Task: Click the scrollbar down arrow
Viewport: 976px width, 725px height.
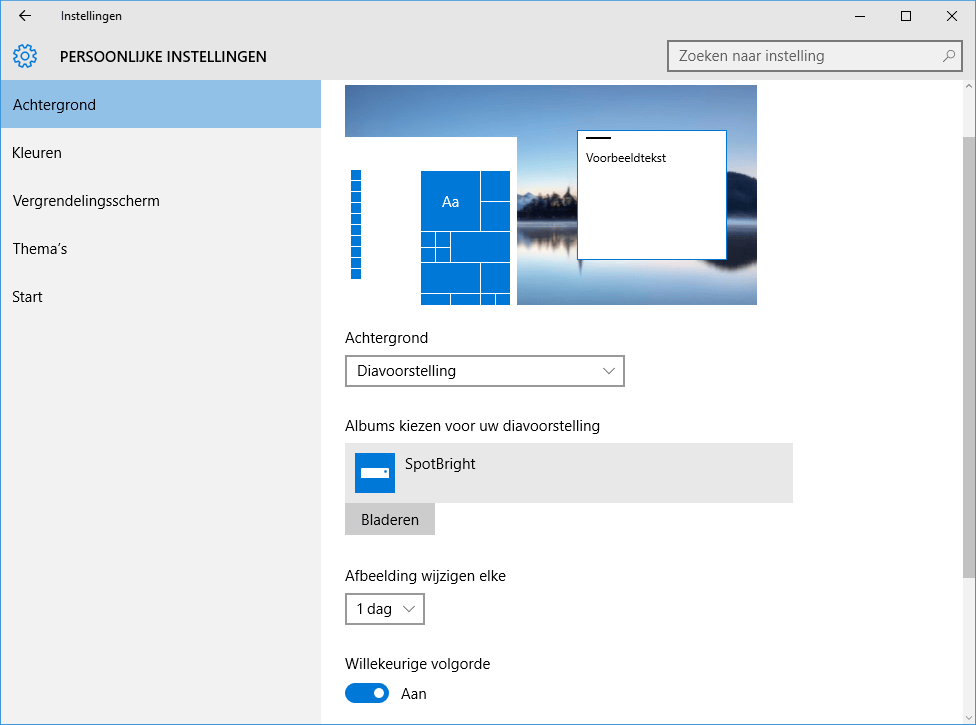Action: tap(969, 718)
